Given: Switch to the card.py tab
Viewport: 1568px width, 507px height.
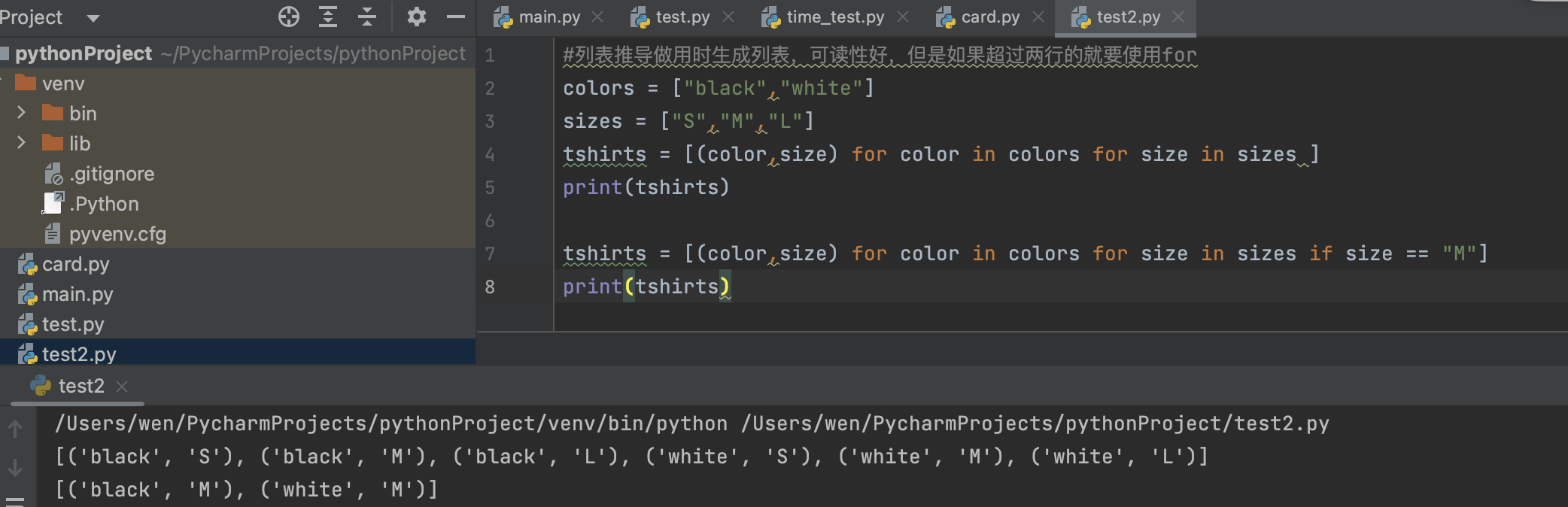Looking at the screenshot, I should 989,17.
